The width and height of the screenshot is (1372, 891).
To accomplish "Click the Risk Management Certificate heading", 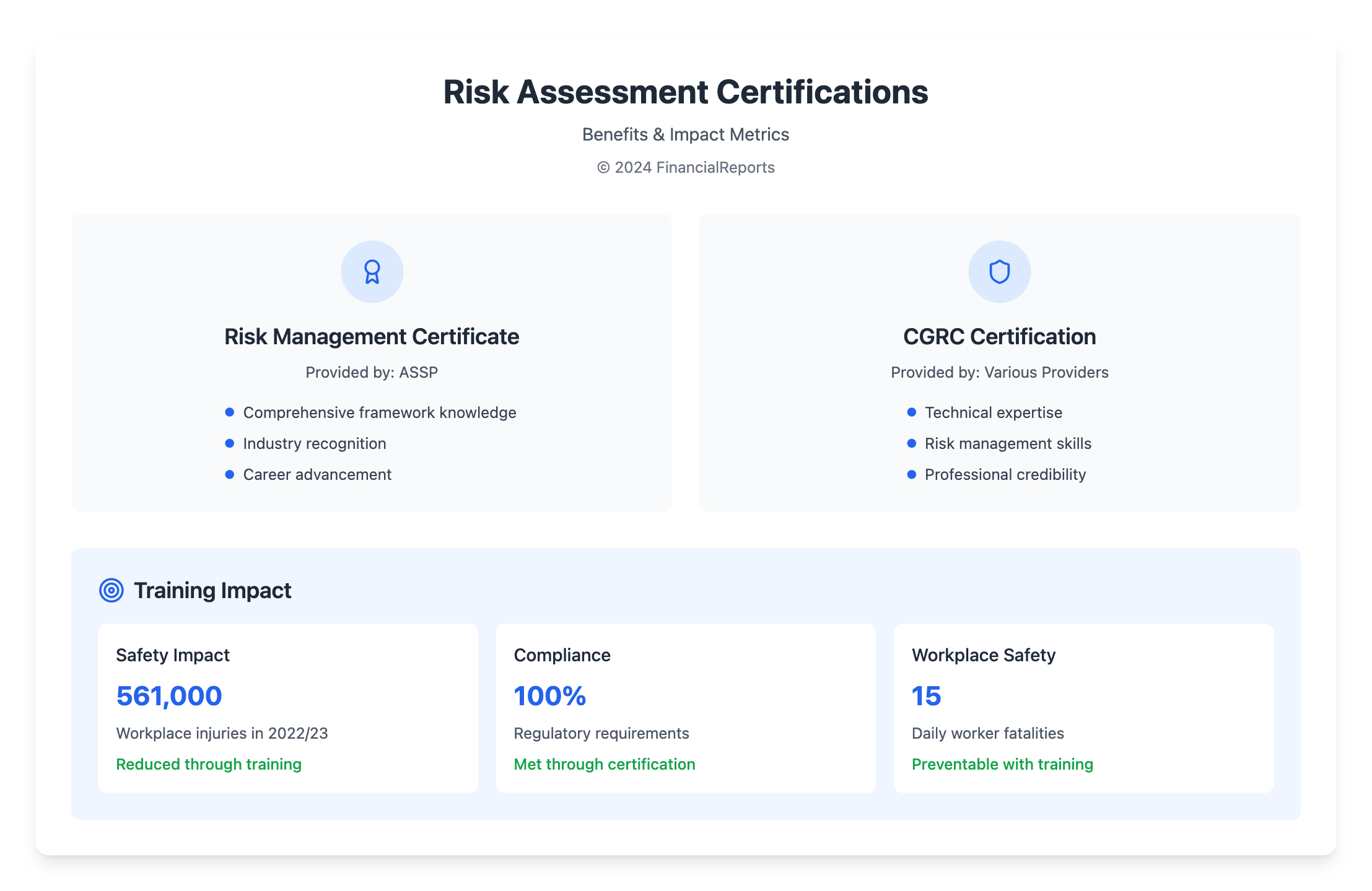I will (372, 337).
